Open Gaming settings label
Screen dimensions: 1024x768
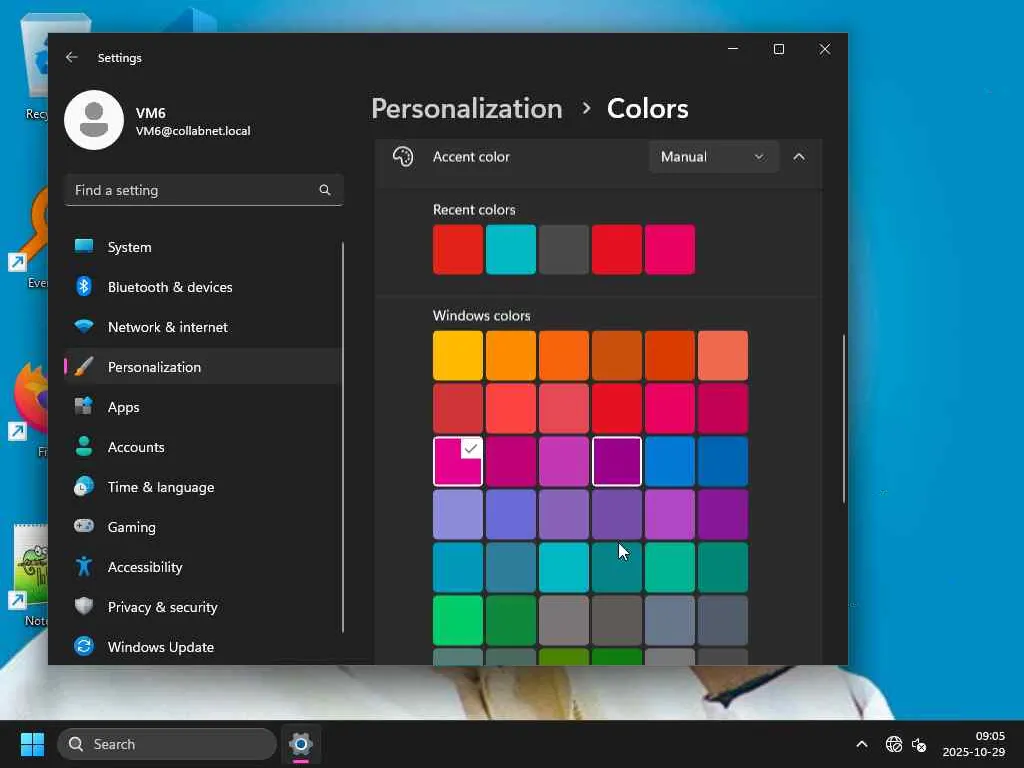point(132,527)
